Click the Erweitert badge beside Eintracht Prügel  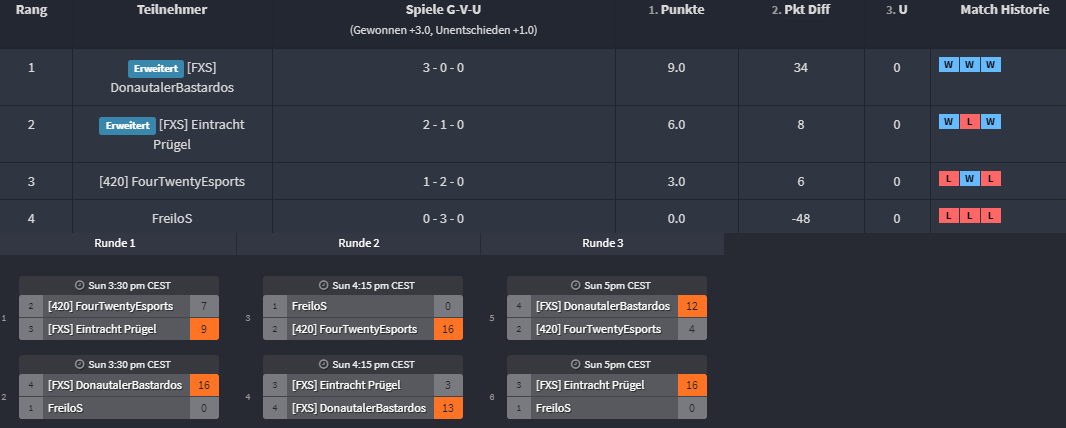[x=126, y=126]
